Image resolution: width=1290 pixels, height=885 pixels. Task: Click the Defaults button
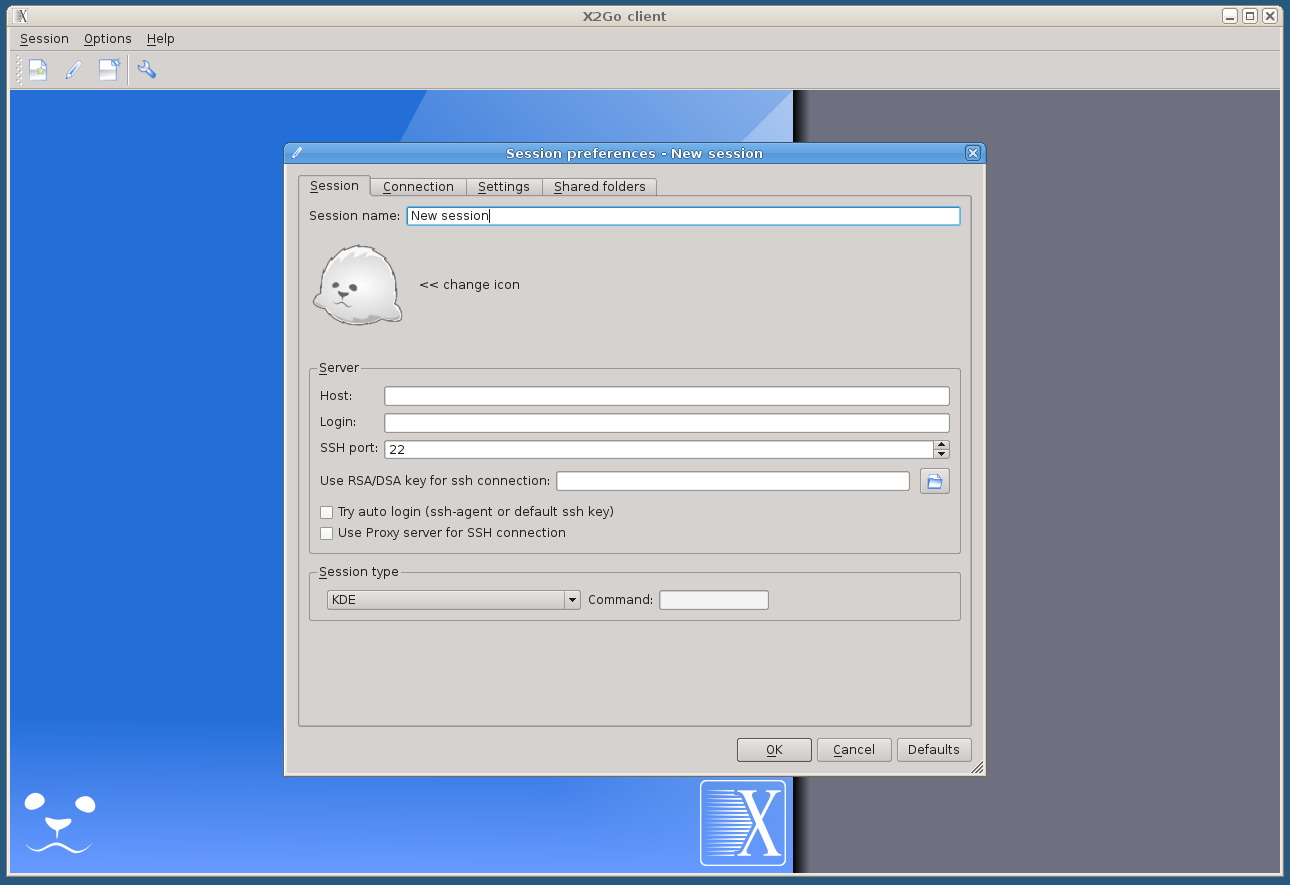pos(933,750)
